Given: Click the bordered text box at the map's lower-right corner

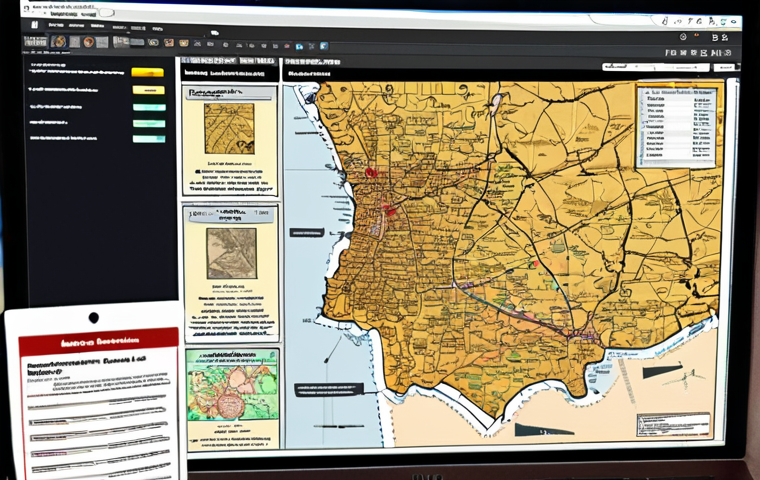Looking at the screenshot, I should point(673,425).
